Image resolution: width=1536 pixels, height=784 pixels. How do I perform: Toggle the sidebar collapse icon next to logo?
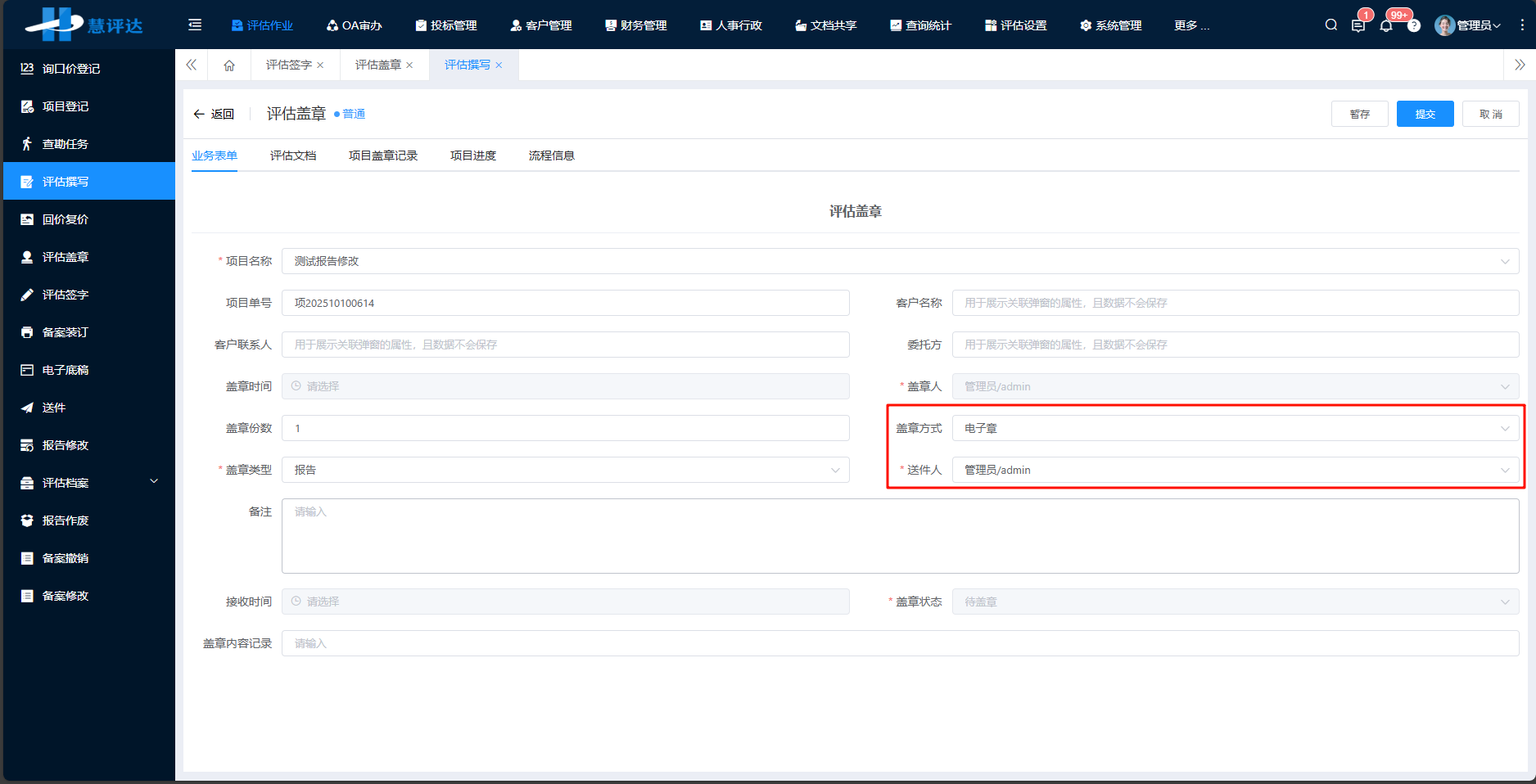(194, 25)
